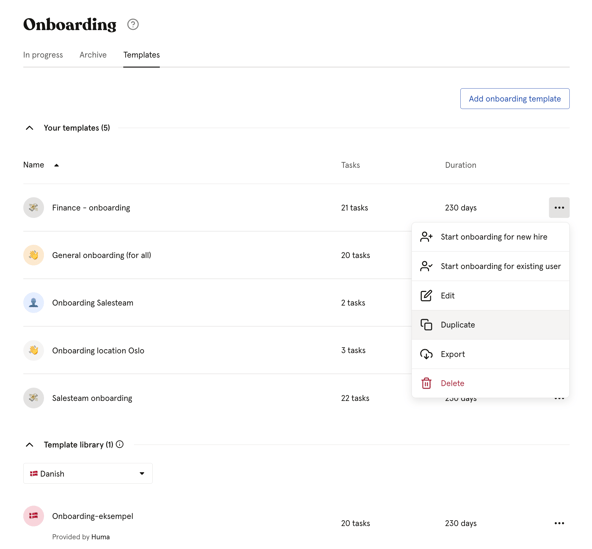Click the Onboarding Salesteam person avatar icon

(x=34, y=302)
